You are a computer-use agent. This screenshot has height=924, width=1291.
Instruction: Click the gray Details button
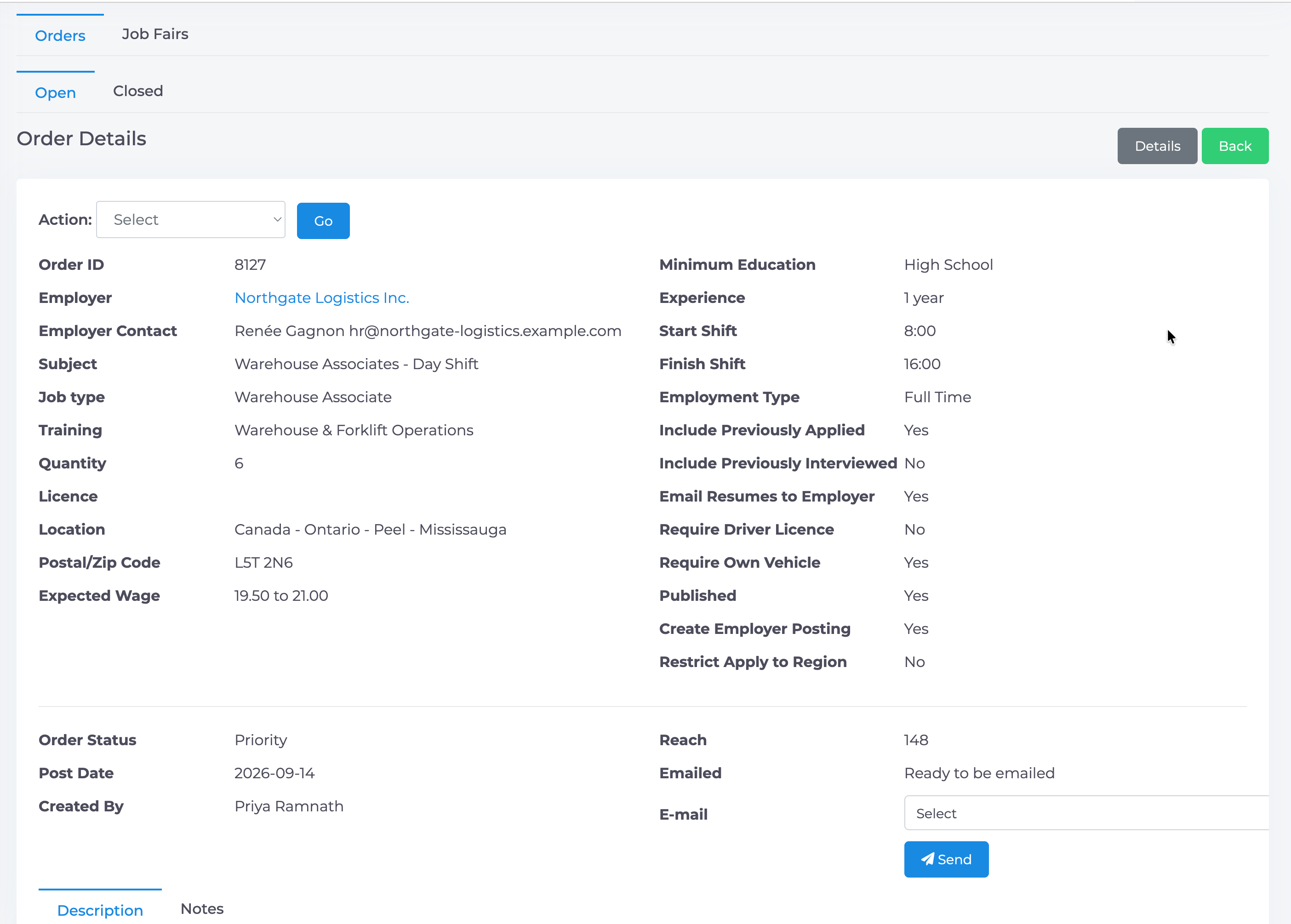coord(1157,146)
